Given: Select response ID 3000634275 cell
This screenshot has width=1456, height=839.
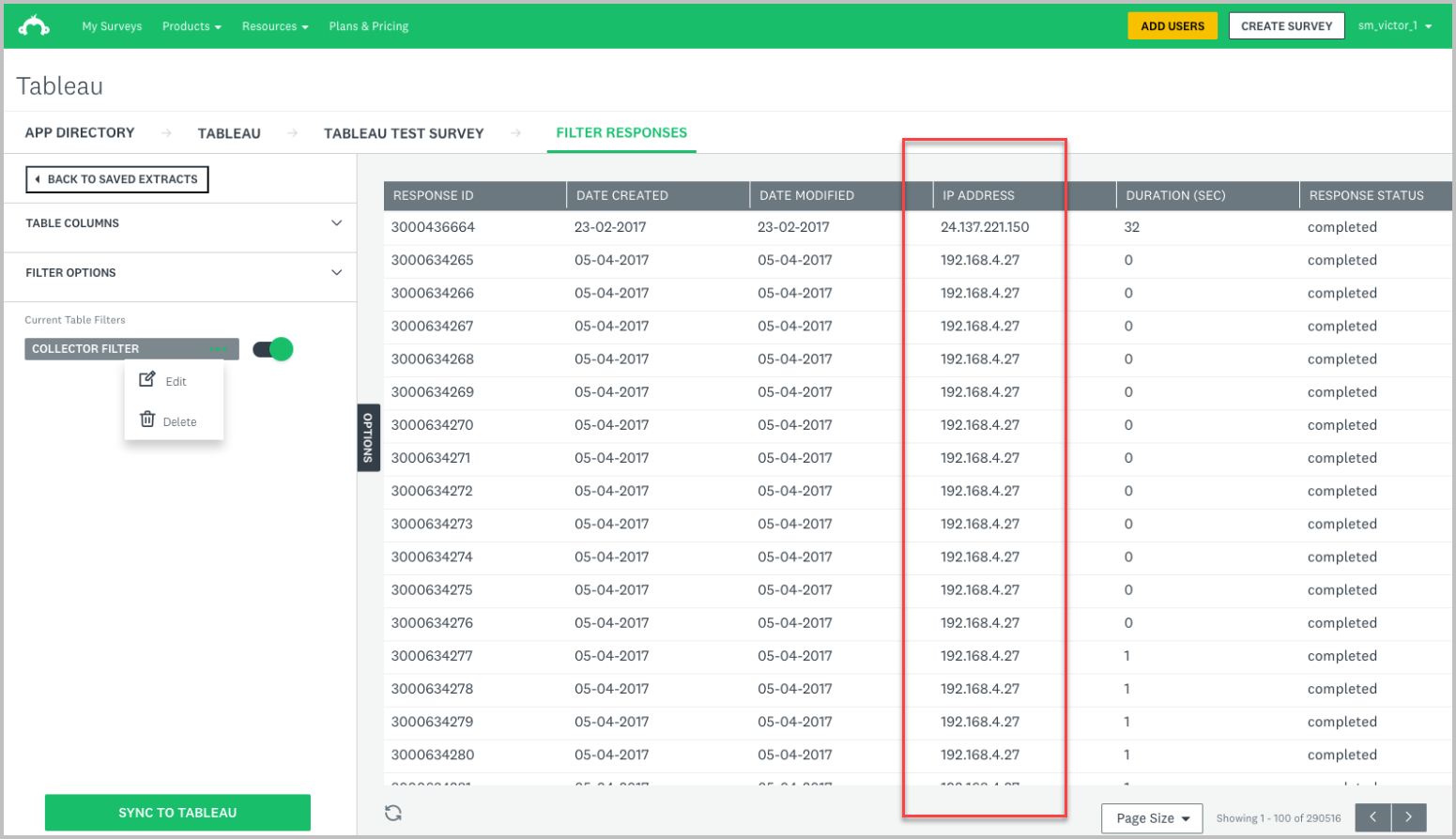Looking at the screenshot, I should 432,590.
